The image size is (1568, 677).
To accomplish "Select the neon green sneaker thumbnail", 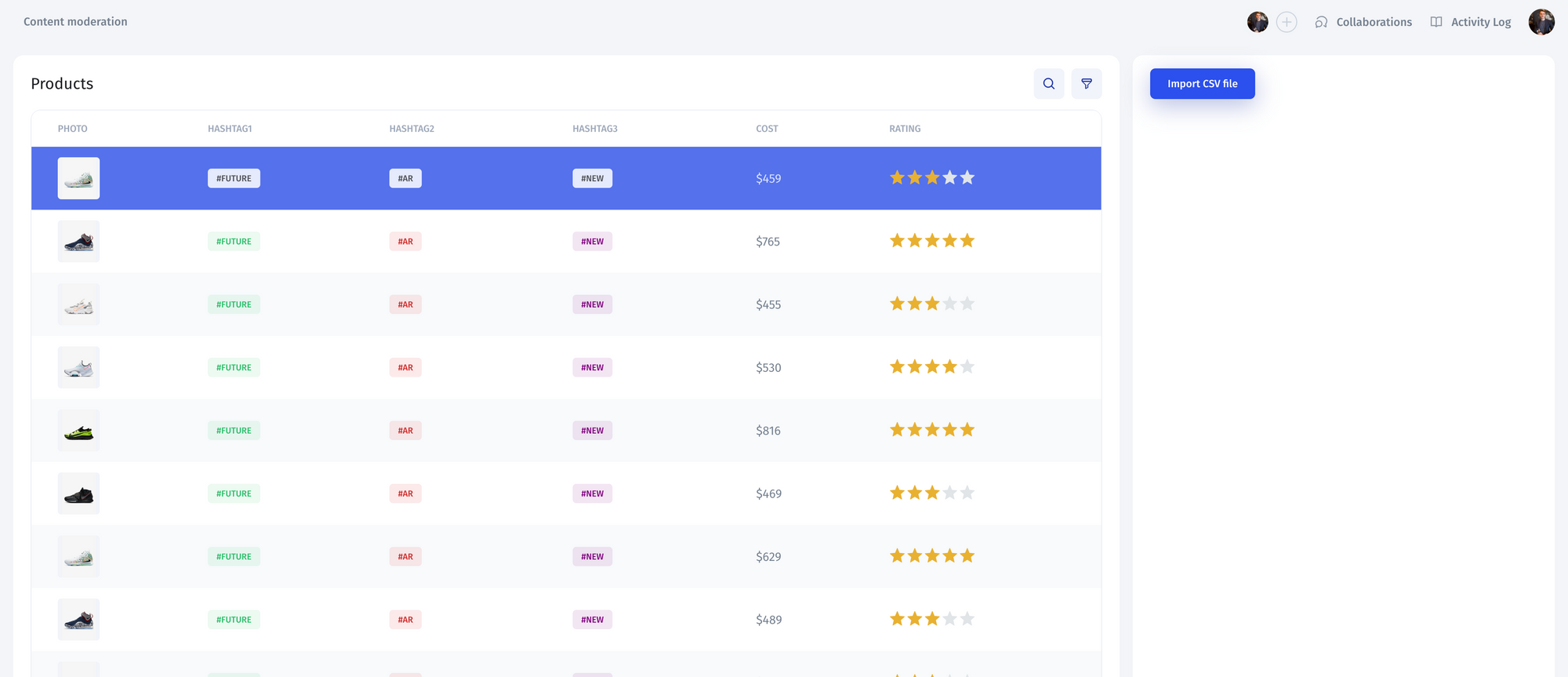I will pos(78,431).
